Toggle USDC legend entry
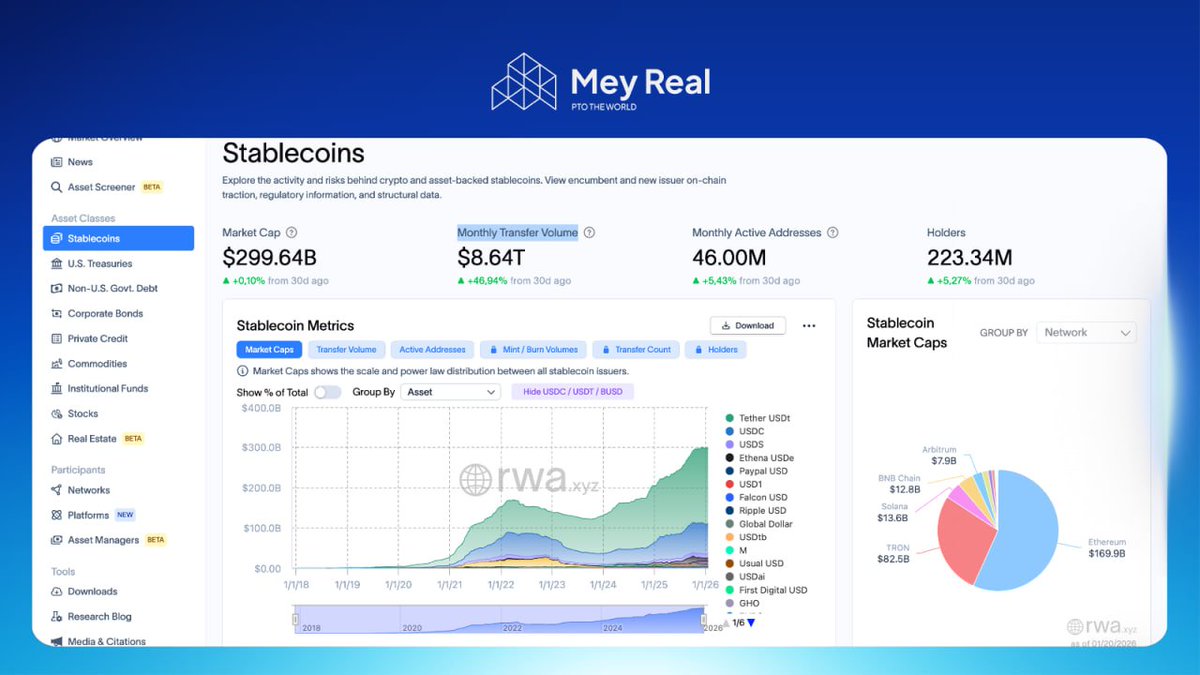The width and height of the screenshot is (1200, 675). pyautogui.click(x=745, y=431)
